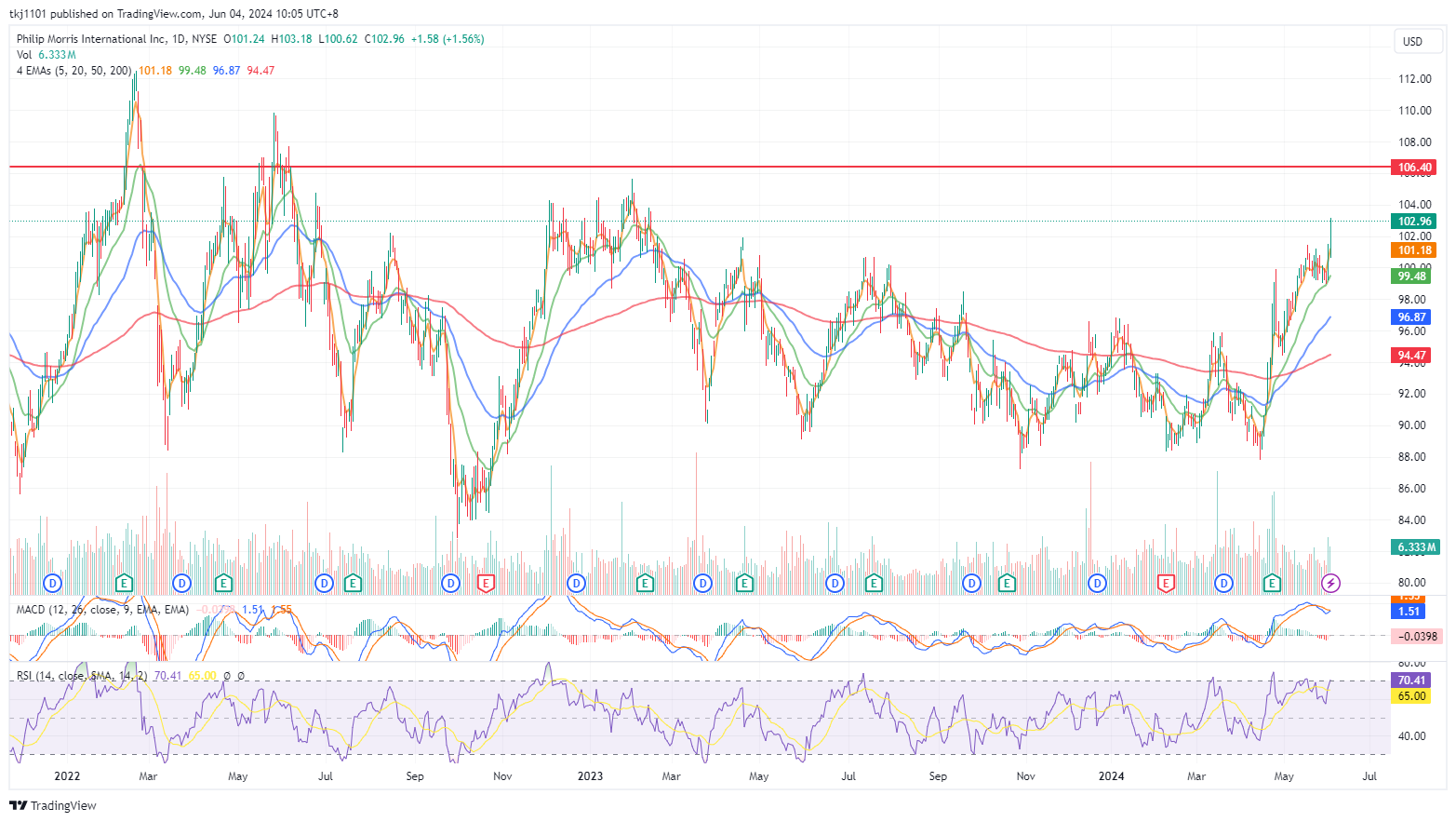Screen dimensions: 1456x822
Task: Click the -0.0398 MACD histogram label
Action: (x=1417, y=637)
